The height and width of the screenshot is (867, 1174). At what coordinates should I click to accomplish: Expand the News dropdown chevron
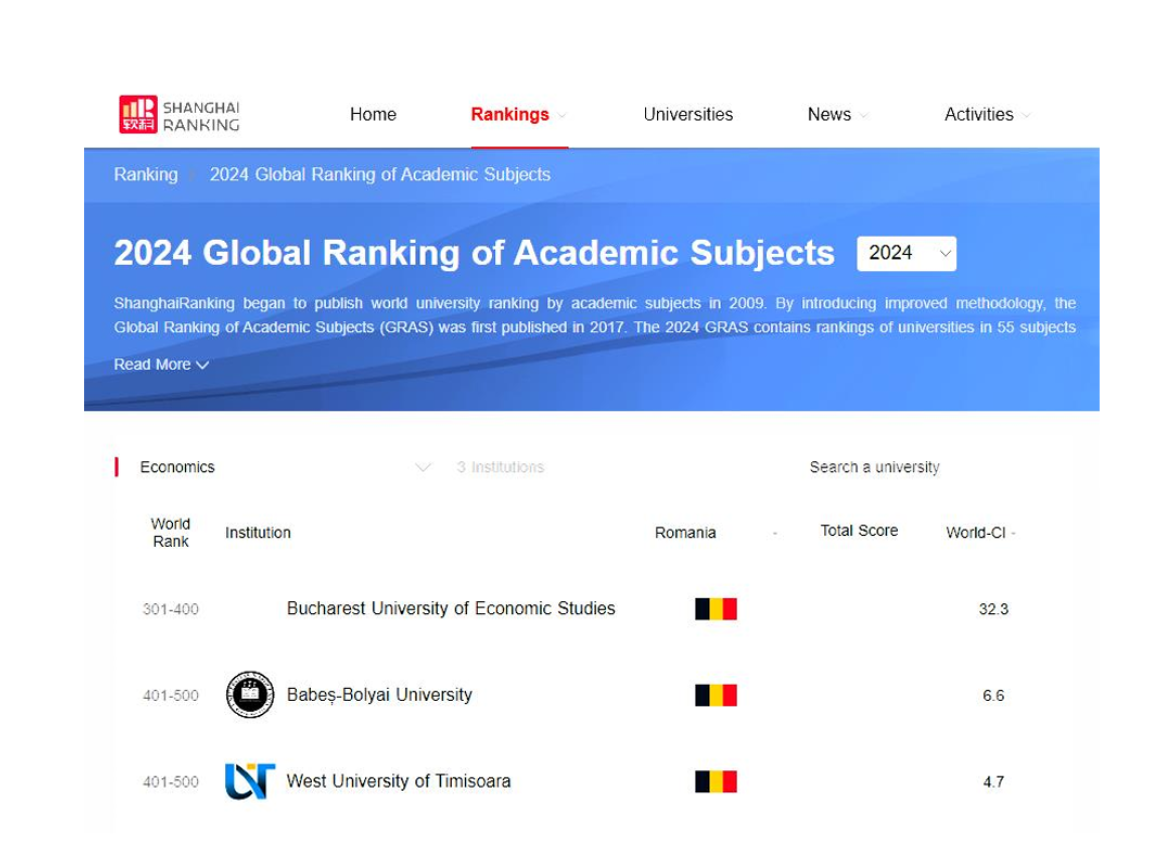pyautogui.click(x=863, y=115)
